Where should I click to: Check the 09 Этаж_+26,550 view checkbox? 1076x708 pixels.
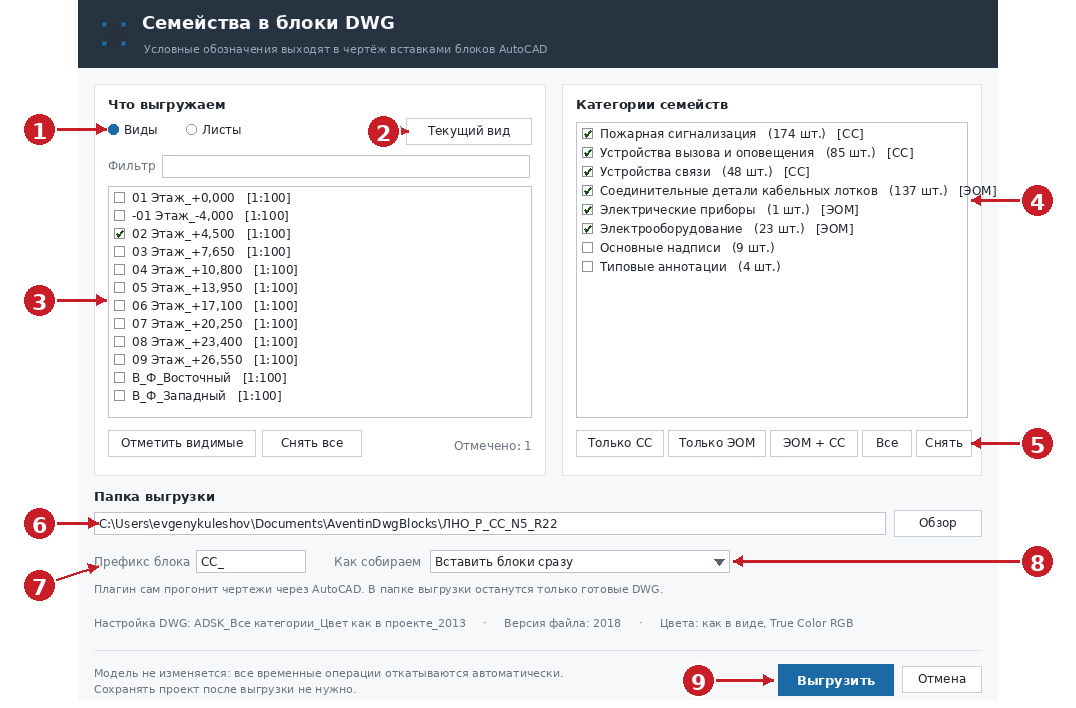point(119,359)
